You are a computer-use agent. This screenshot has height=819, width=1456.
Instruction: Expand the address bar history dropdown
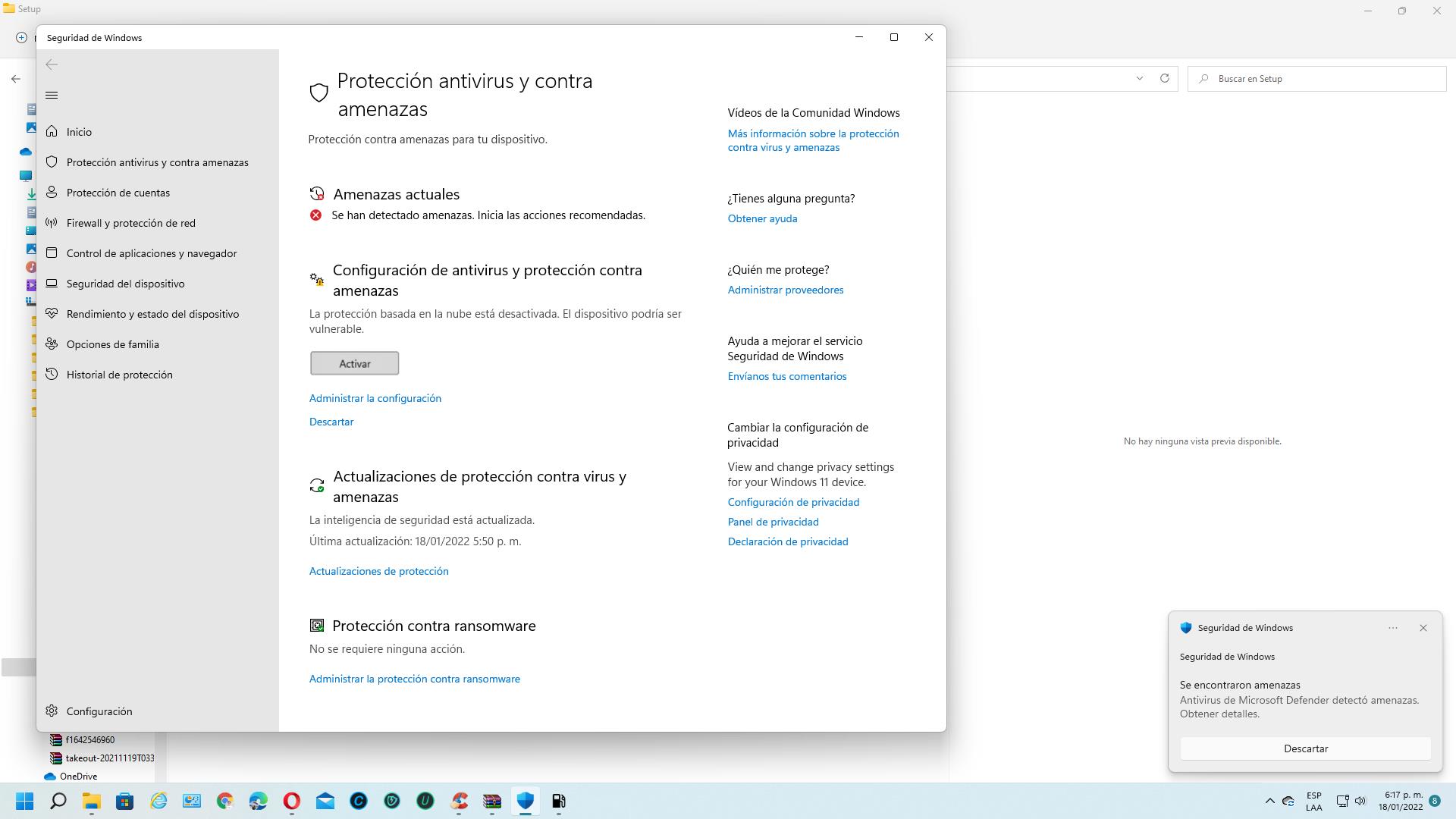coord(1139,78)
